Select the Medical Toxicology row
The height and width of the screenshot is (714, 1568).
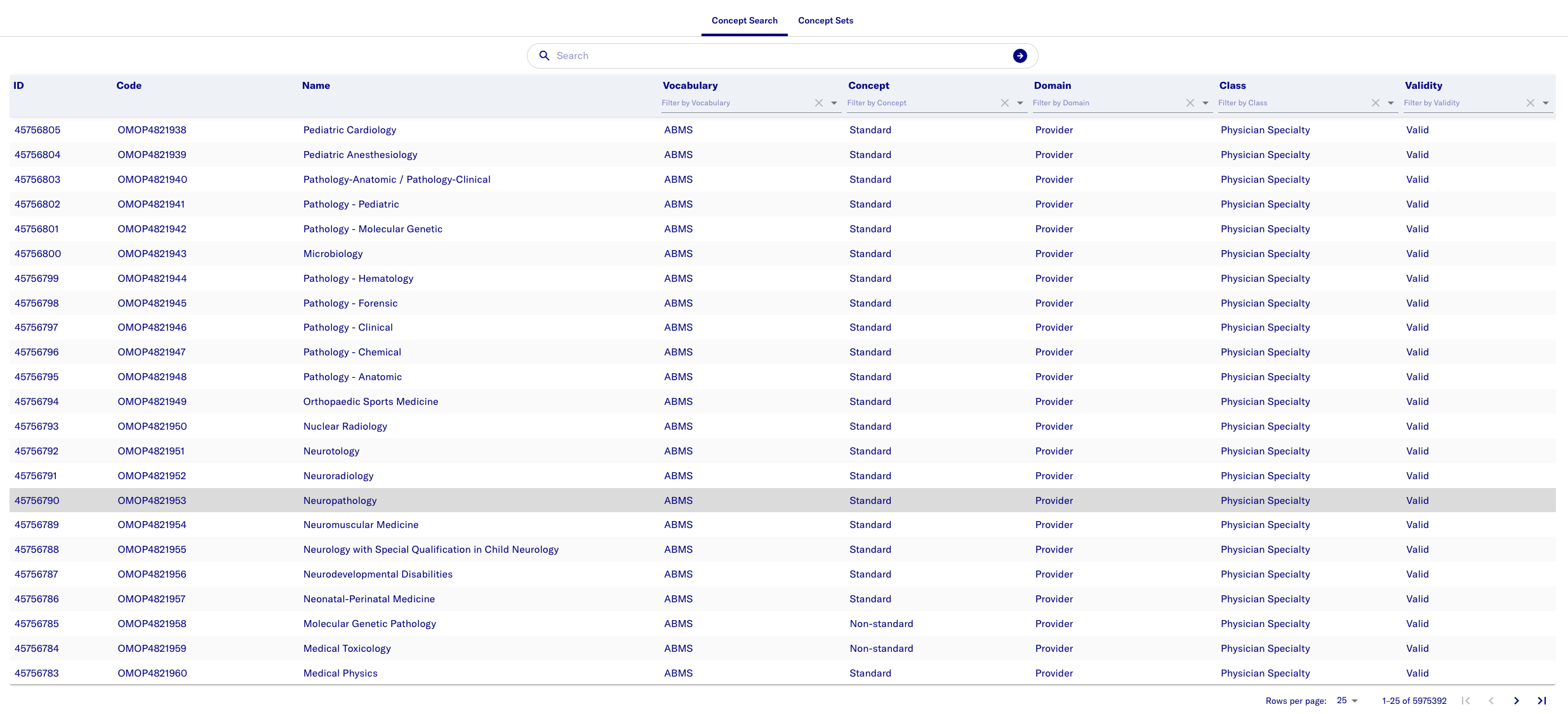[x=347, y=649]
